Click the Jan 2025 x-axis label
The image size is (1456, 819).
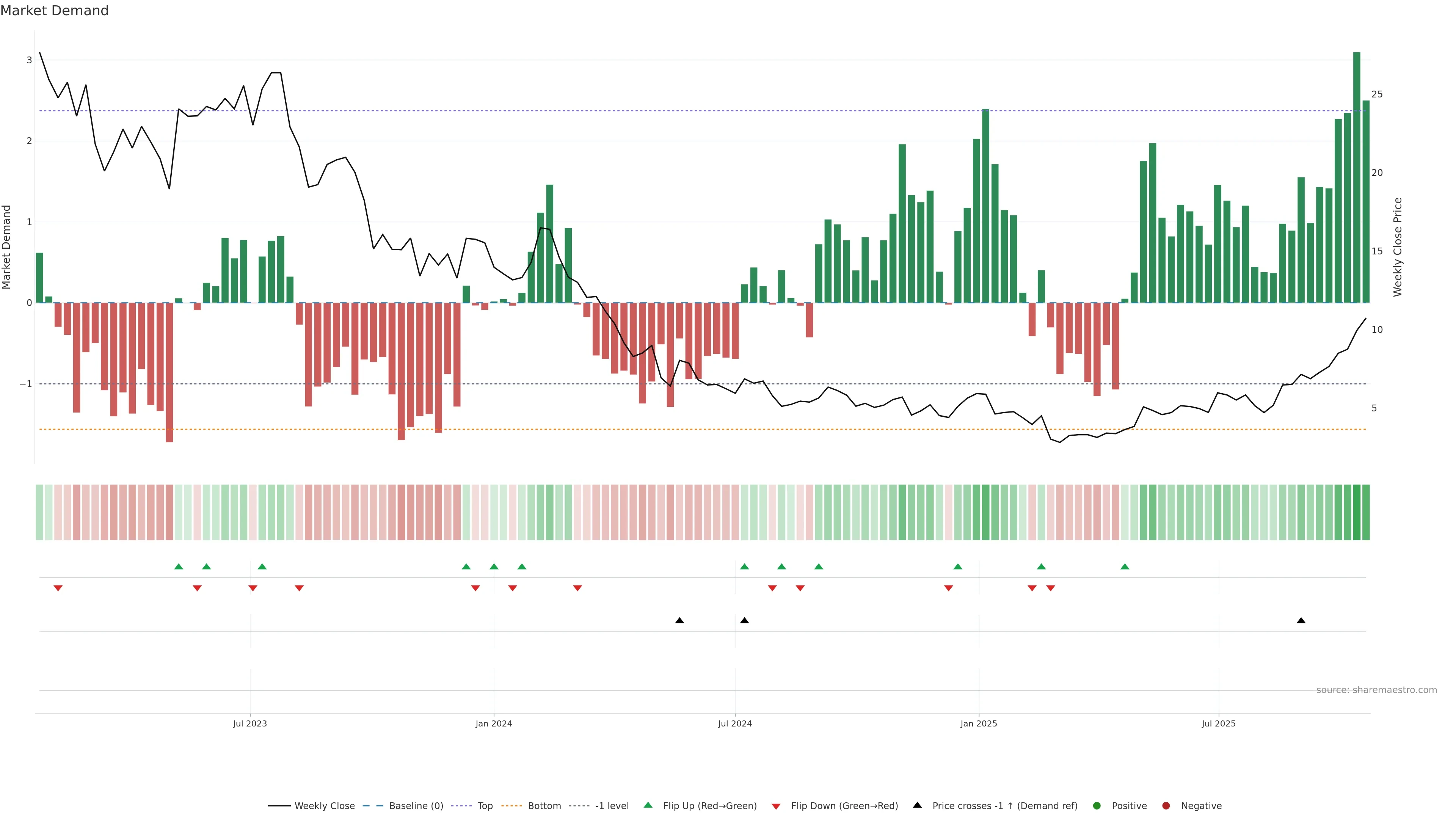tap(978, 723)
